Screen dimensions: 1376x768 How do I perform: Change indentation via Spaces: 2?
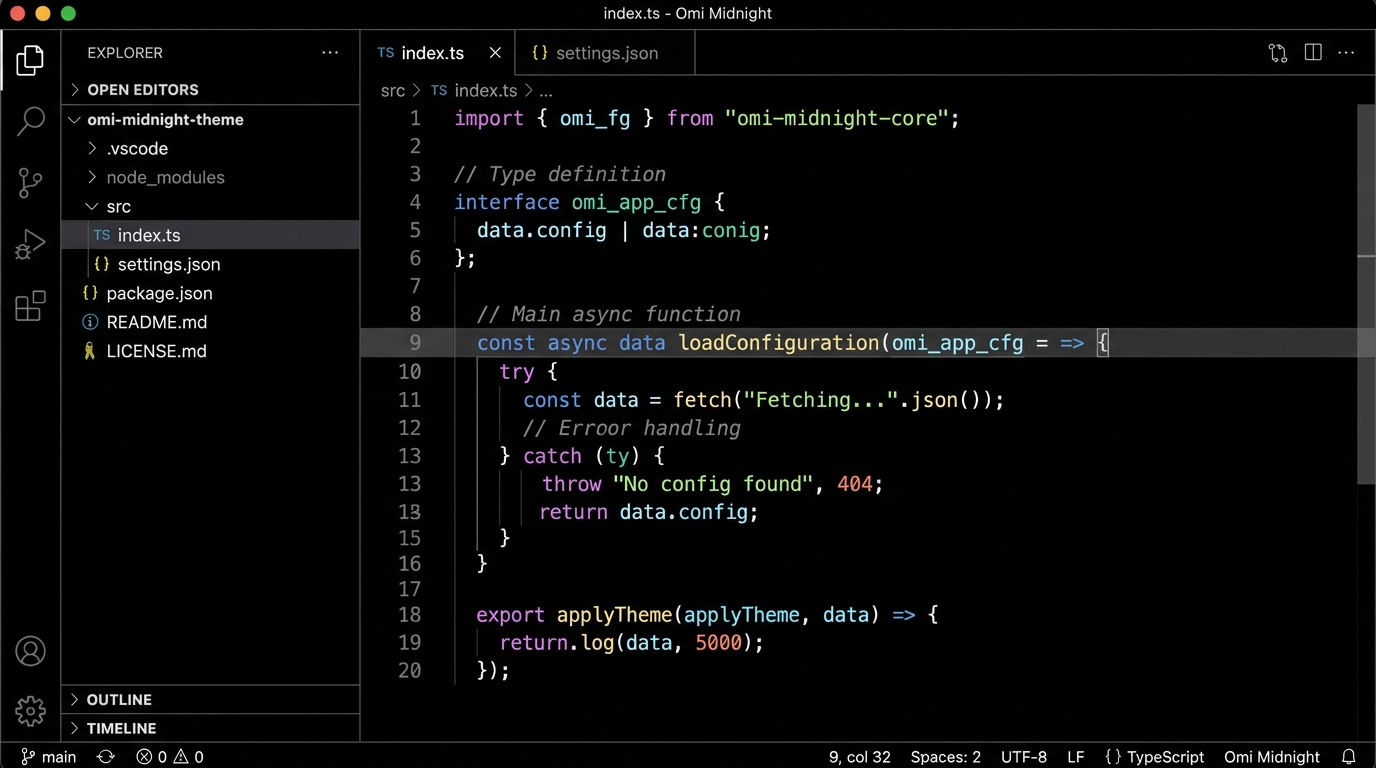[945, 757]
